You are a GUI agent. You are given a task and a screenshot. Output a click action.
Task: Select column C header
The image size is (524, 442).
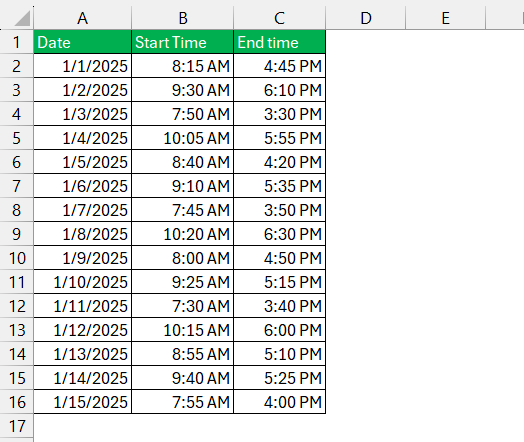(279, 18)
